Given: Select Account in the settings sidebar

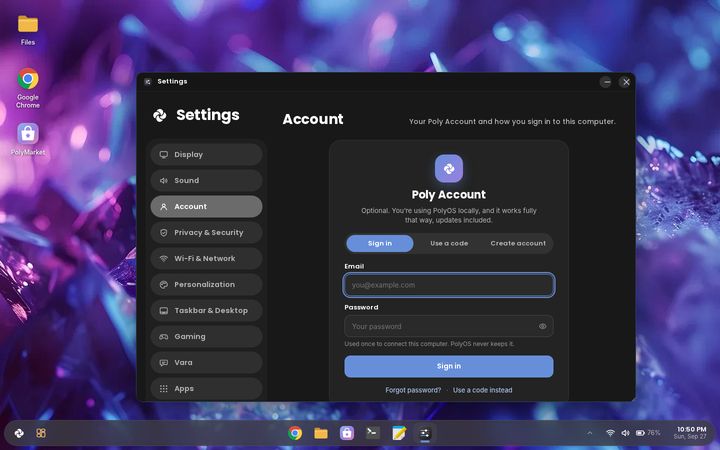Looking at the screenshot, I should pyautogui.click(x=206, y=207).
